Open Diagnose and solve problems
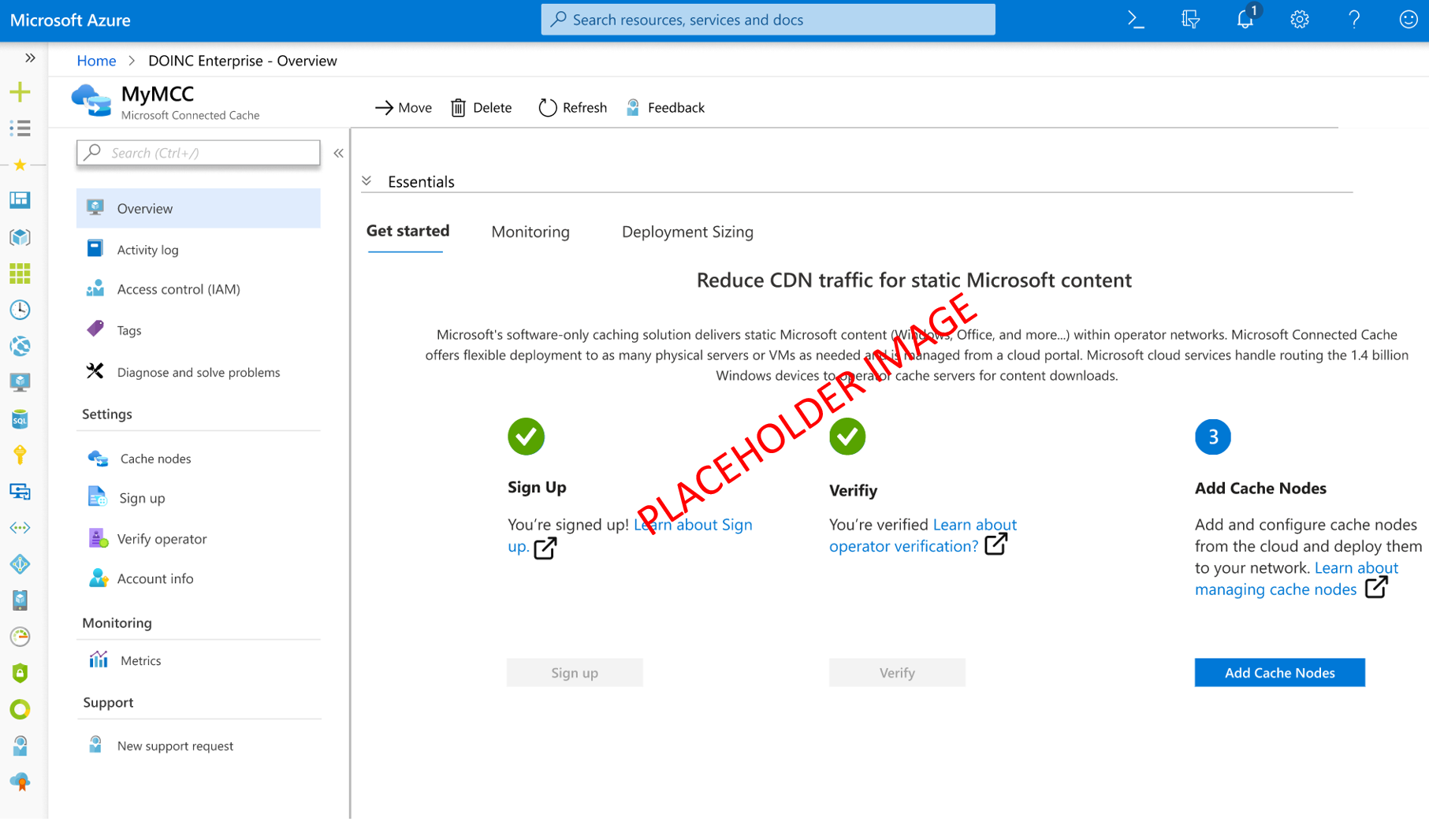Image resolution: width=1429 pixels, height=840 pixels. (199, 372)
